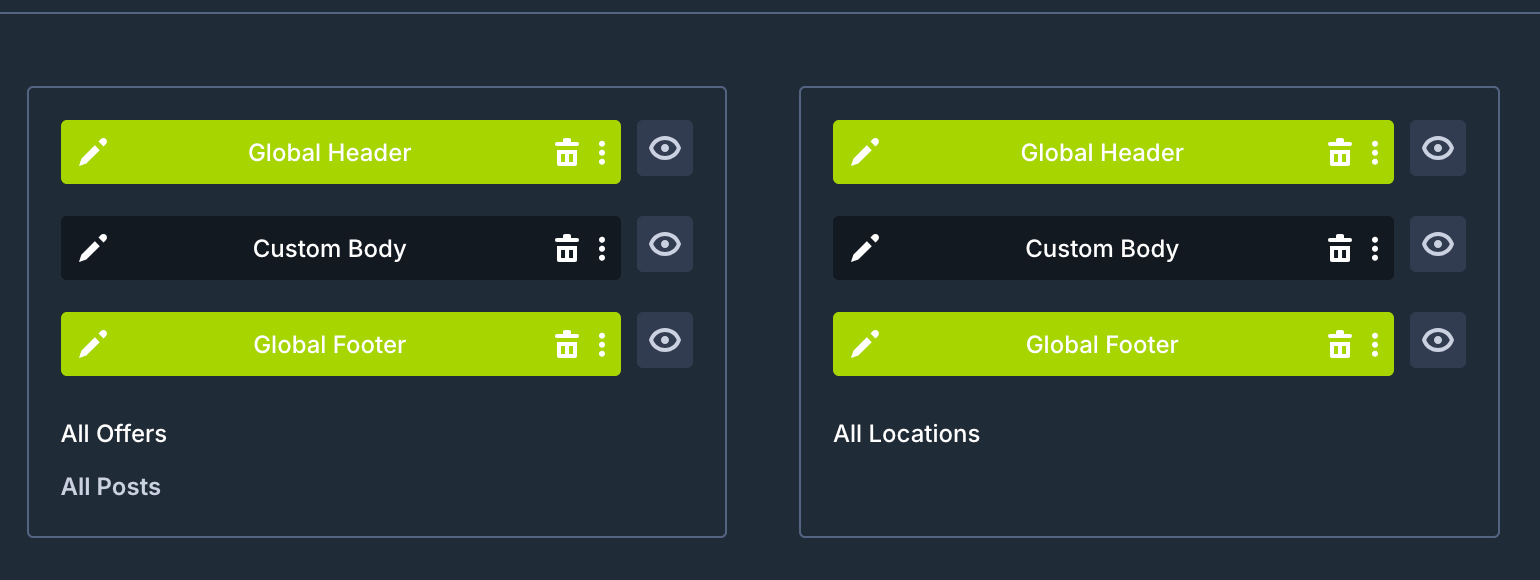Image resolution: width=1540 pixels, height=580 pixels.
Task: Edit Custom Body in the All Locations card
Action: tap(865, 248)
